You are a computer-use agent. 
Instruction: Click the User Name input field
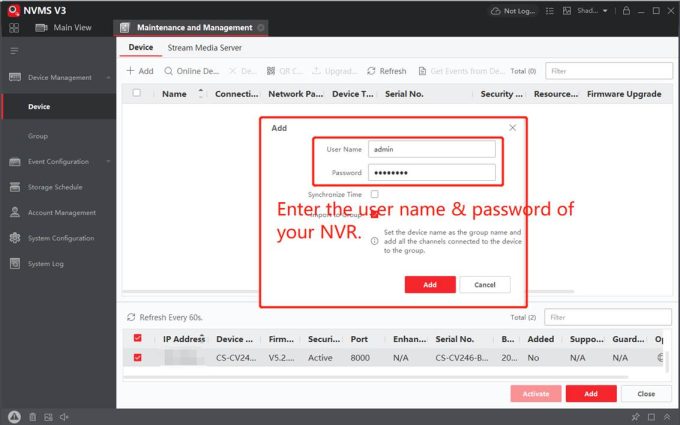coord(432,149)
